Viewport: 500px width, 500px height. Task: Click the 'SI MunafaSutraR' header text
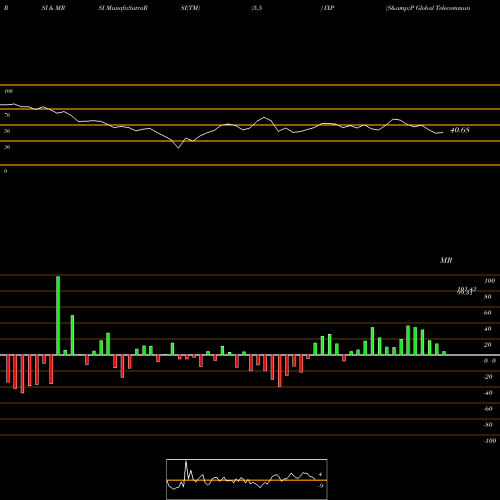[123, 8]
